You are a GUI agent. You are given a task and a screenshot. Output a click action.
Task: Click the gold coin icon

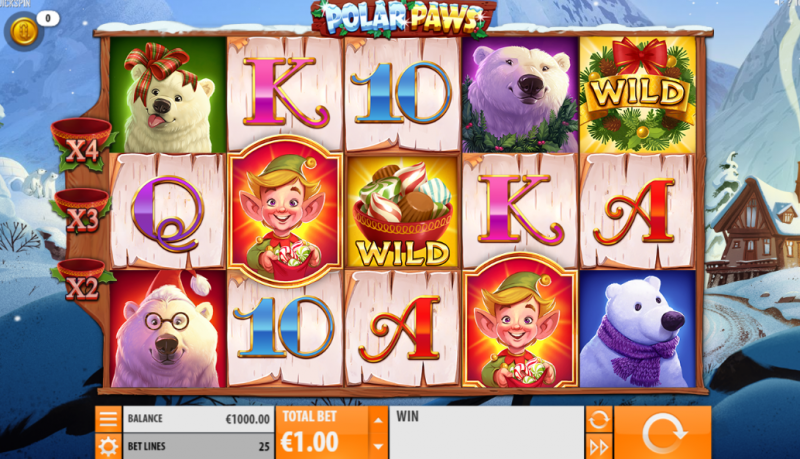tap(23, 31)
